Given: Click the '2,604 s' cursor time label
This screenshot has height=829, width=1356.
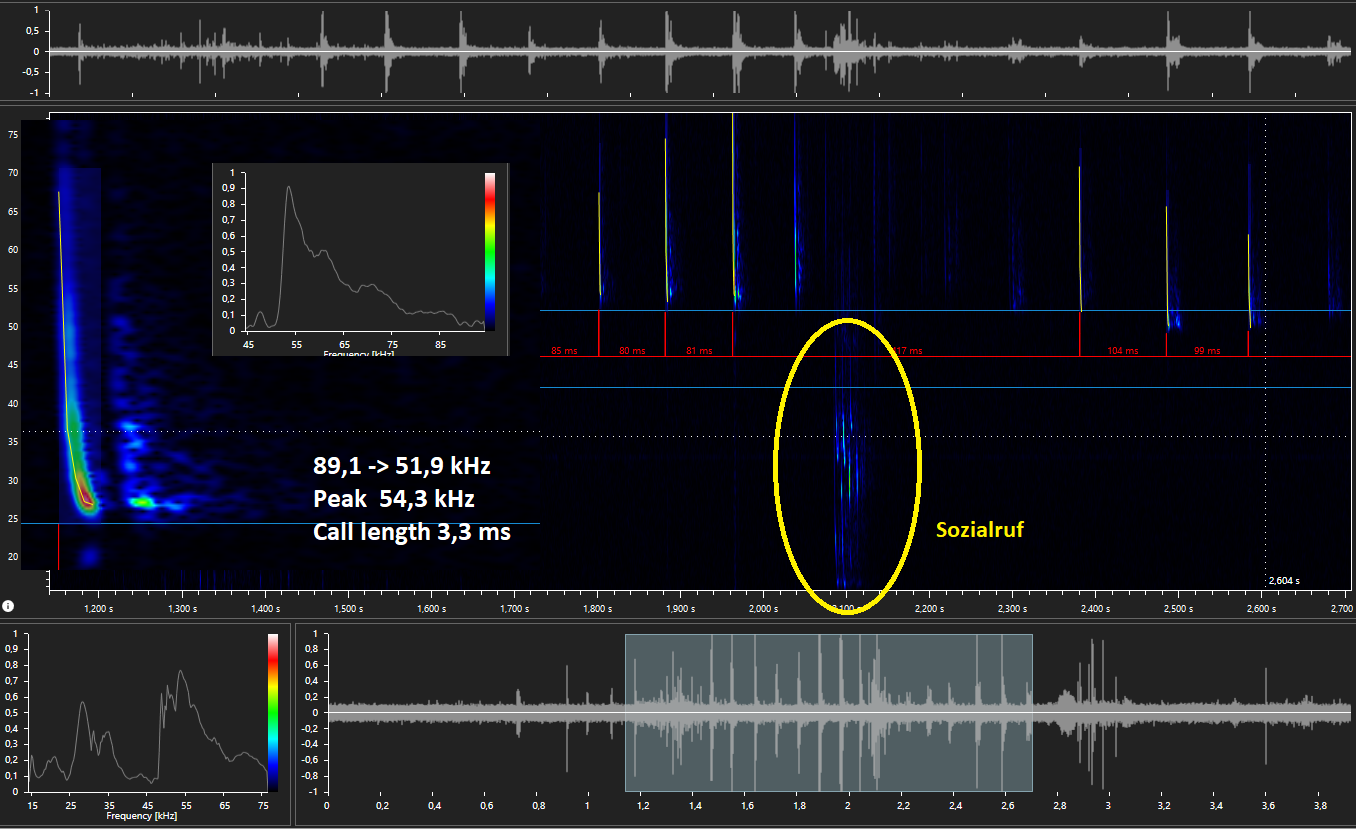Looking at the screenshot, I should point(1283,580).
